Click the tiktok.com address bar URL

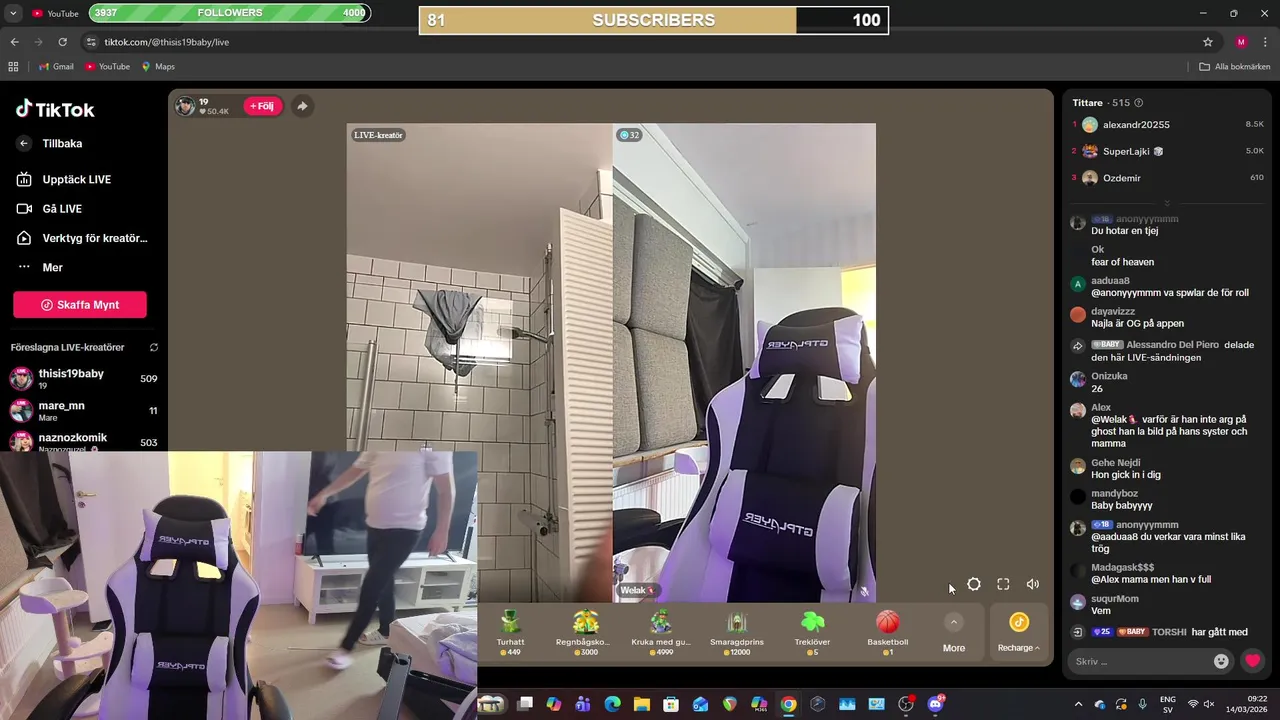[x=167, y=42]
